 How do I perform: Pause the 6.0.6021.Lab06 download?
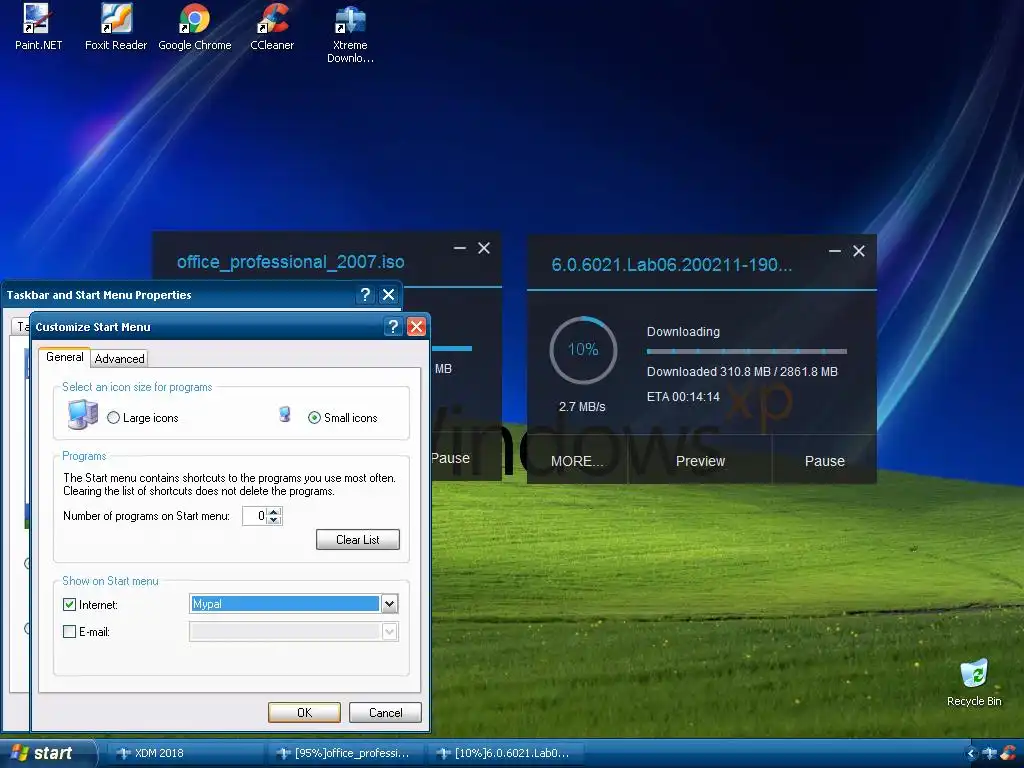click(824, 461)
